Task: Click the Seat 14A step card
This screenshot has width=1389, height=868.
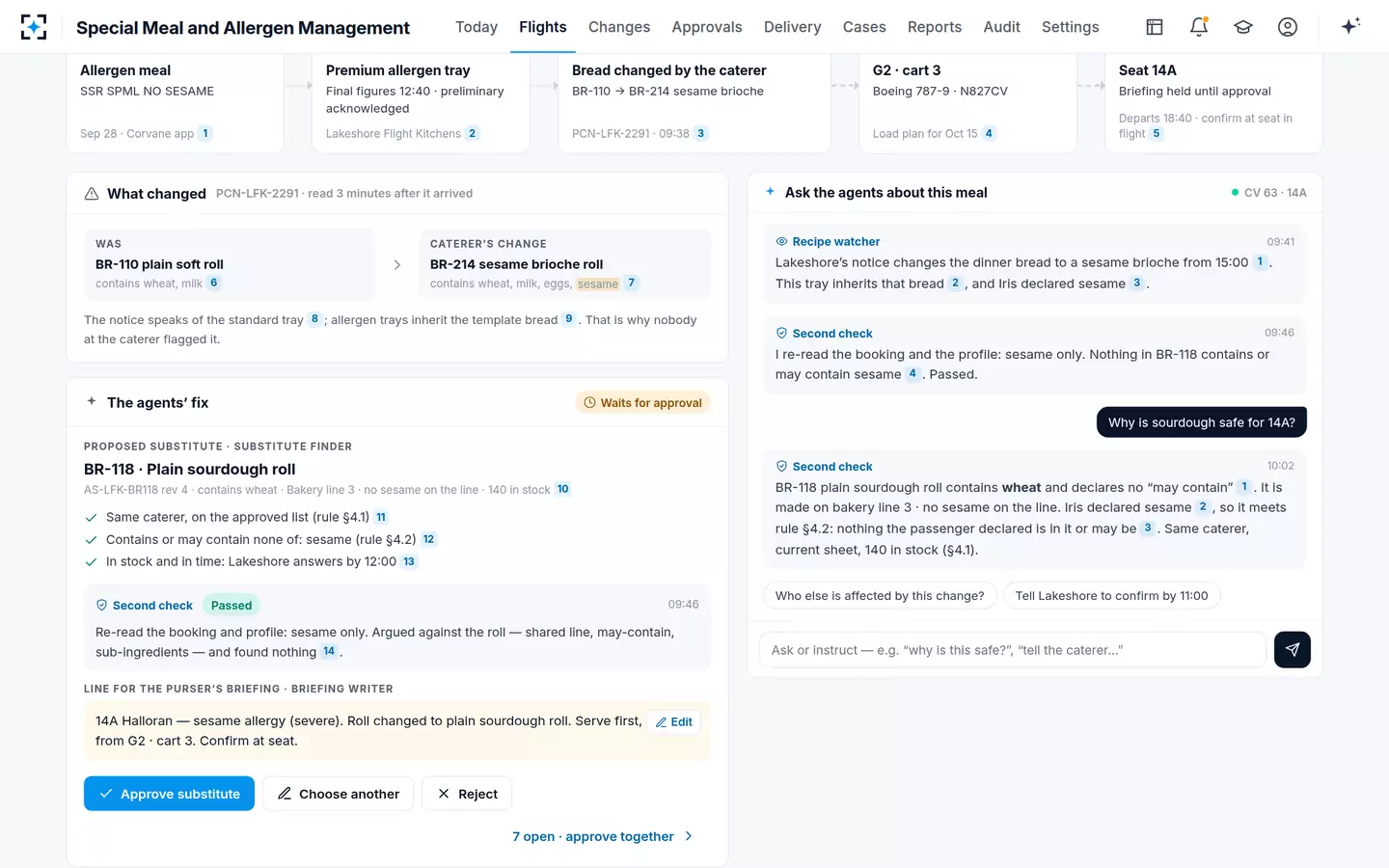Action: [1213, 103]
